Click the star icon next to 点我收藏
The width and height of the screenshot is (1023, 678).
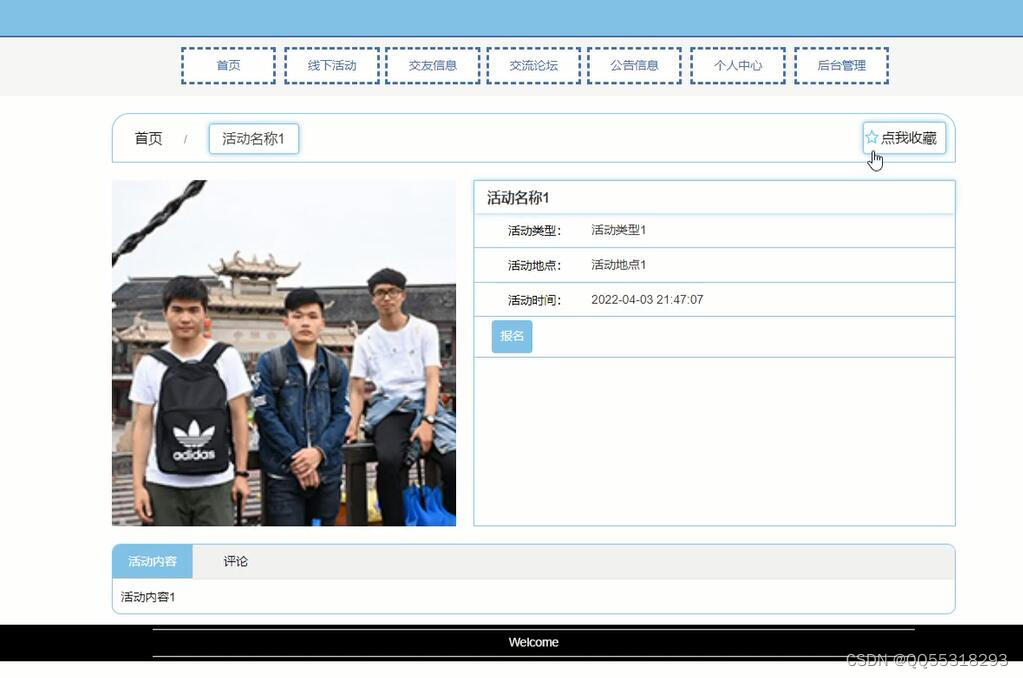coord(871,138)
